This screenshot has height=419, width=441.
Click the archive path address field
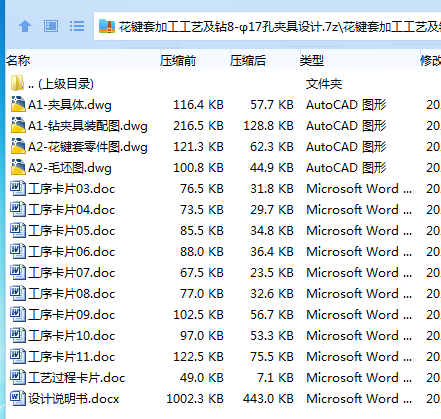coord(267,26)
